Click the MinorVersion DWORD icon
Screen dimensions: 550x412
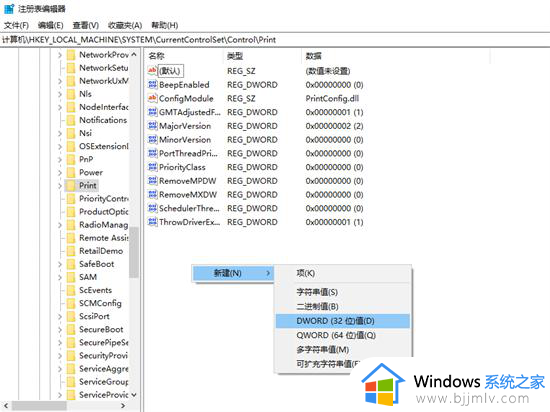(152, 140)
